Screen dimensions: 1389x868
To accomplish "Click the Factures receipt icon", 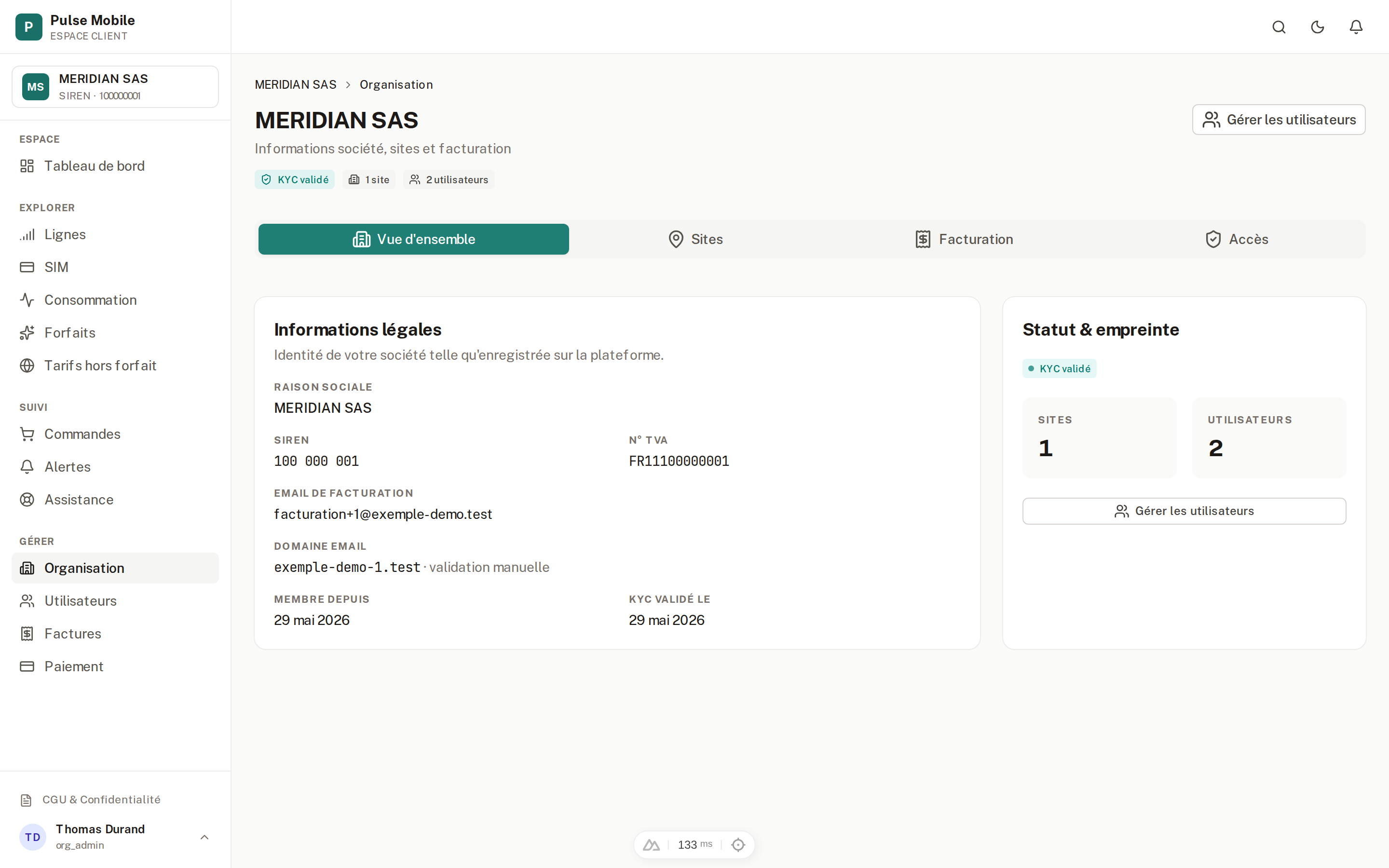I will point(27,633).
